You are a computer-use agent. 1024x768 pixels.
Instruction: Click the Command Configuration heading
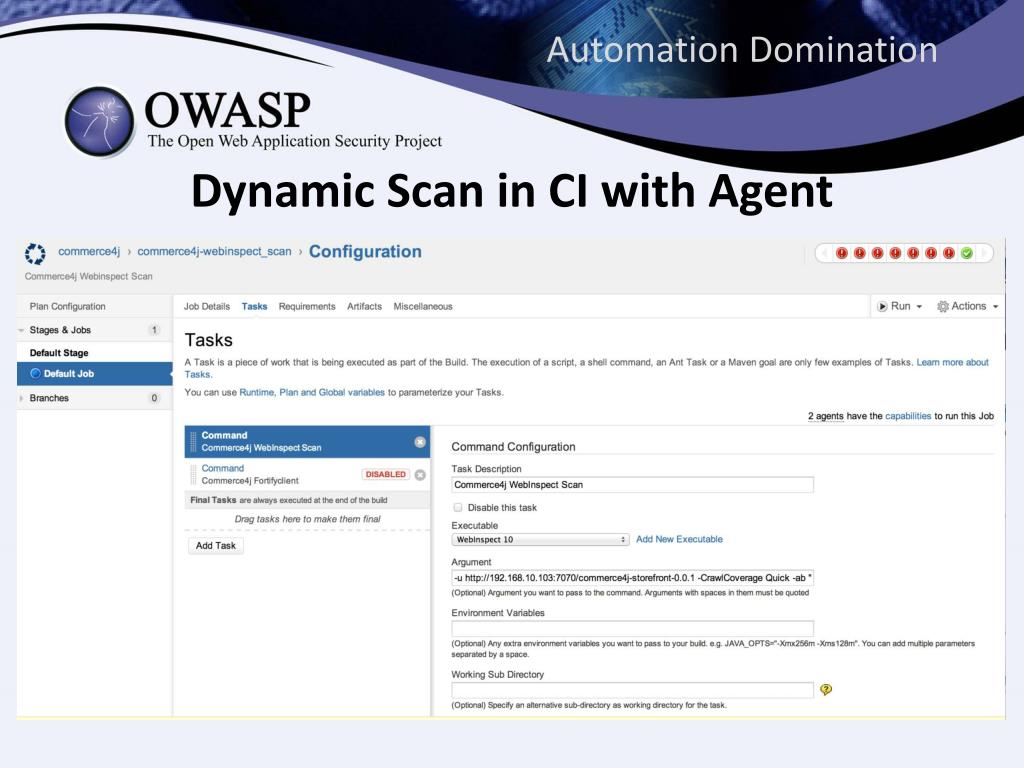(x=513, y=447)
